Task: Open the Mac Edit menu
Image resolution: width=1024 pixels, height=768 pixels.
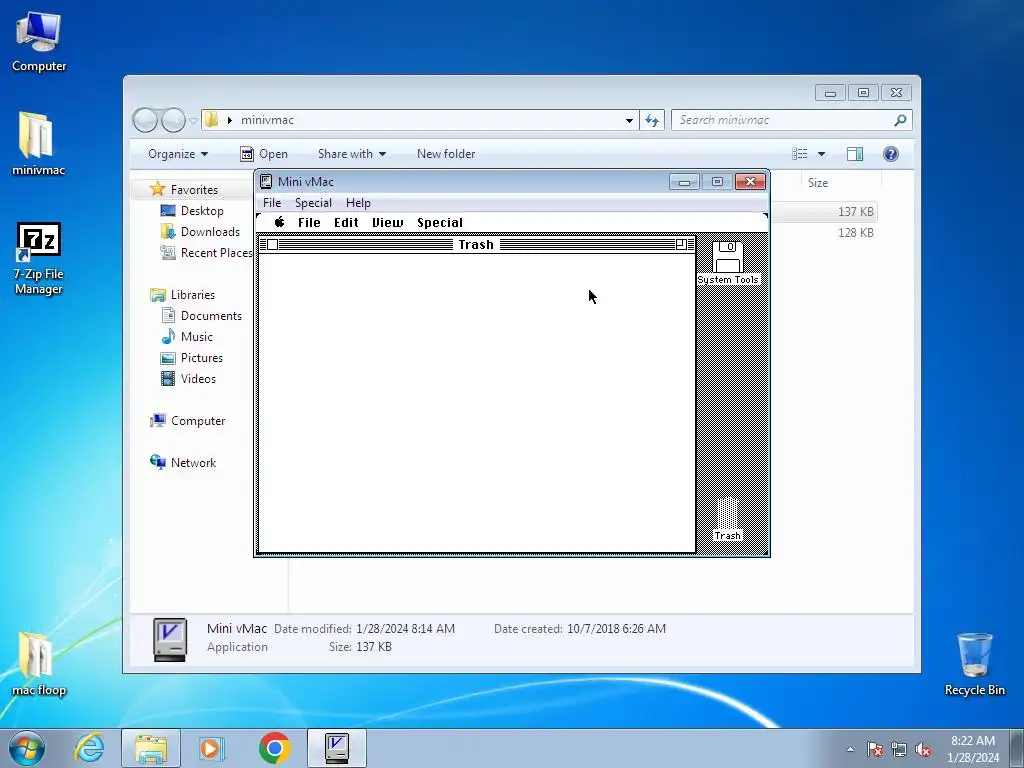Action: point(346,223)
